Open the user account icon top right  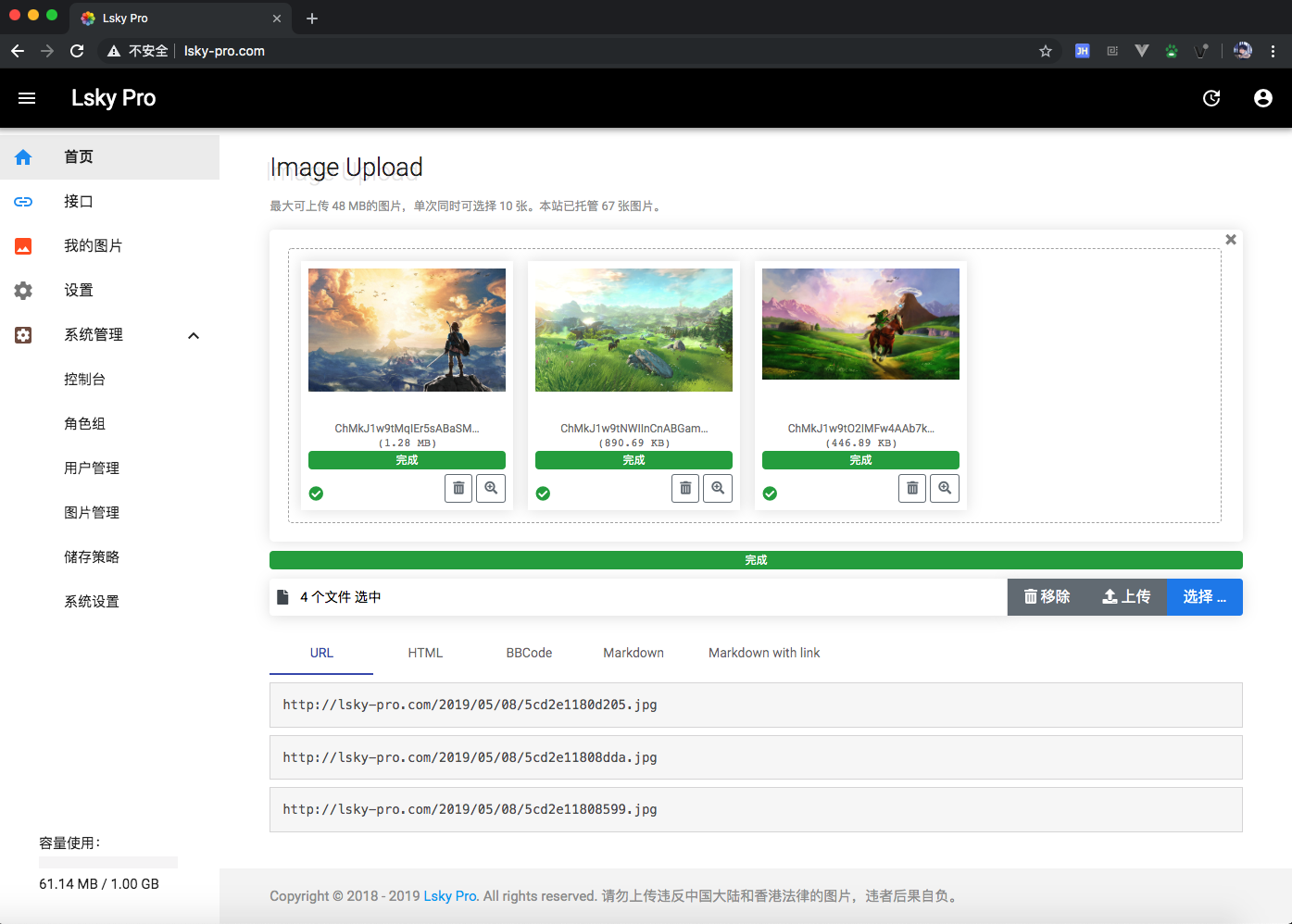coord(1263,97)
